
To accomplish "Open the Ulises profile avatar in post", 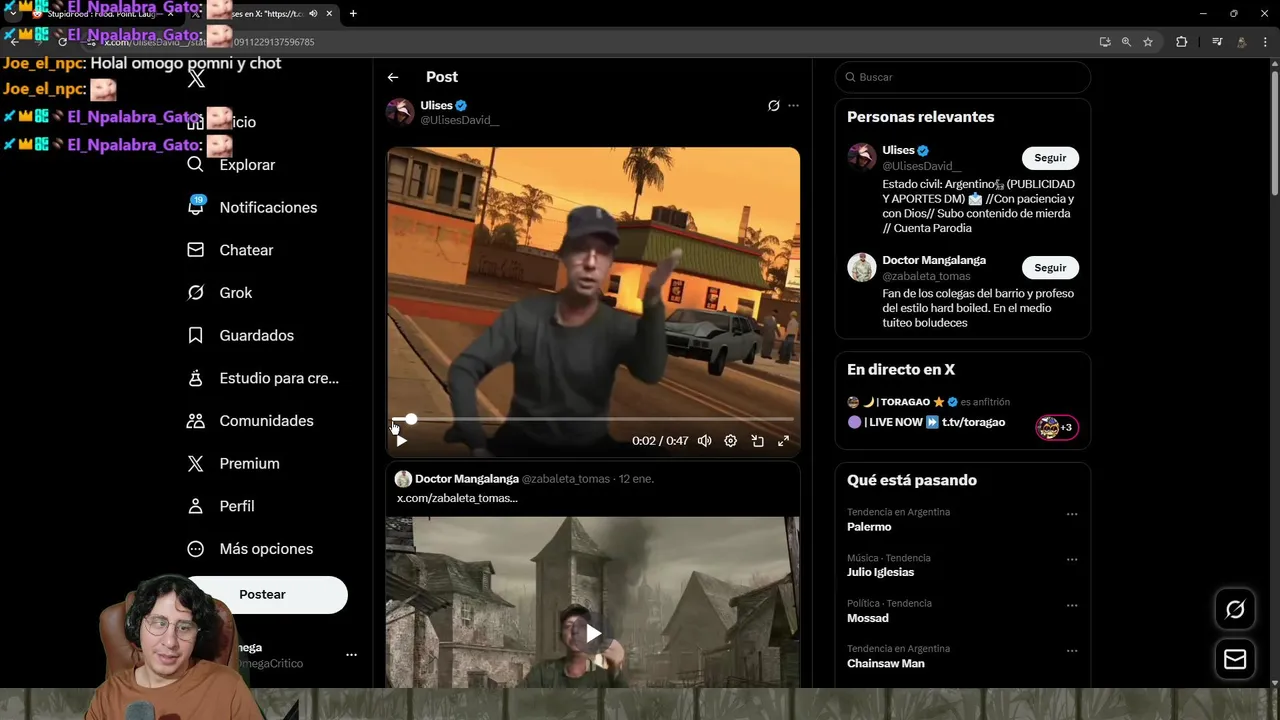I will coord(400,112).
